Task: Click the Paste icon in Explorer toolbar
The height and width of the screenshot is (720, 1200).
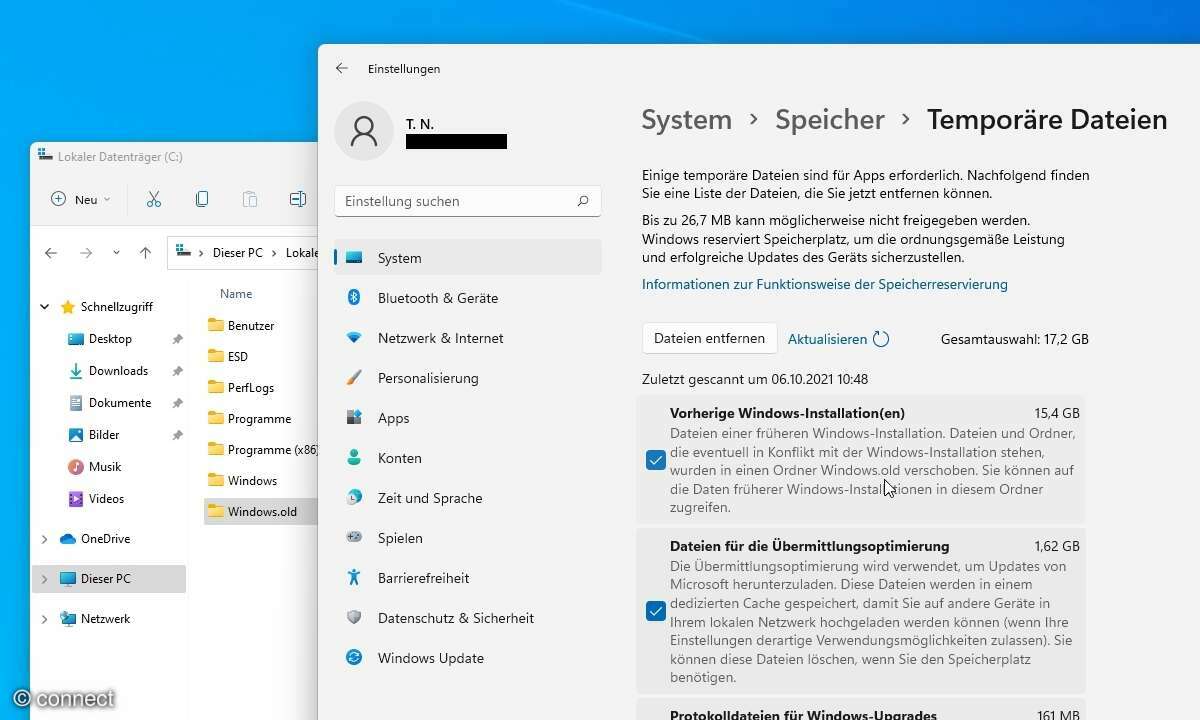Action: point(250,199)
